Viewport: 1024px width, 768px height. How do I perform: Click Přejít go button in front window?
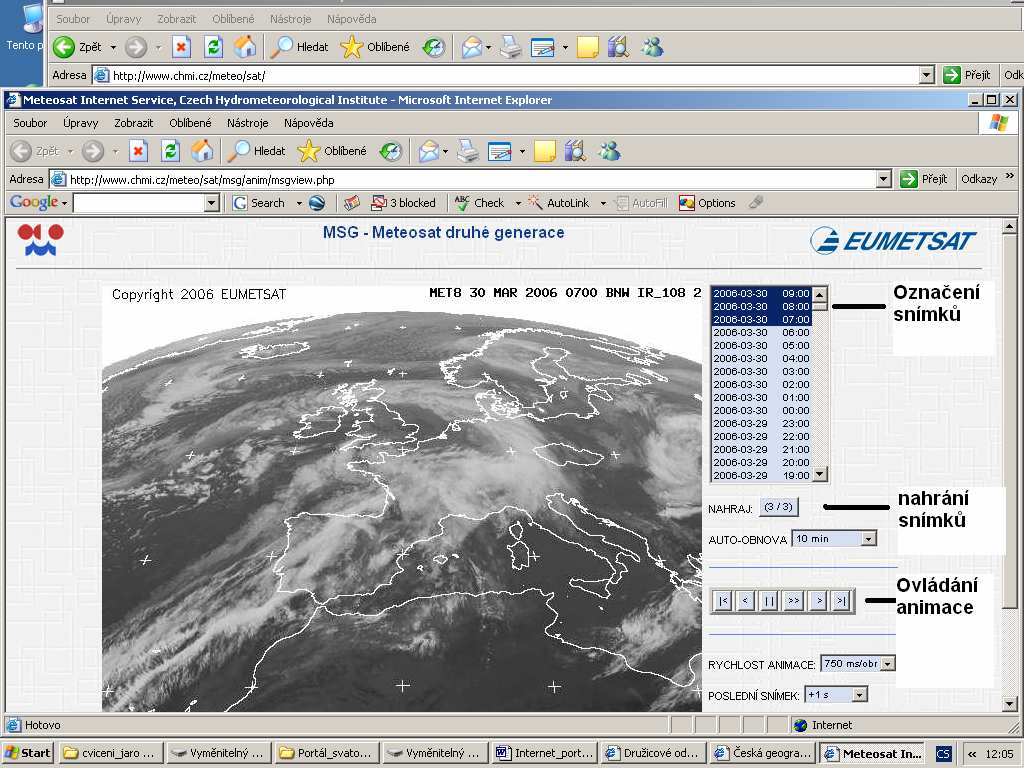click(923, 179)
